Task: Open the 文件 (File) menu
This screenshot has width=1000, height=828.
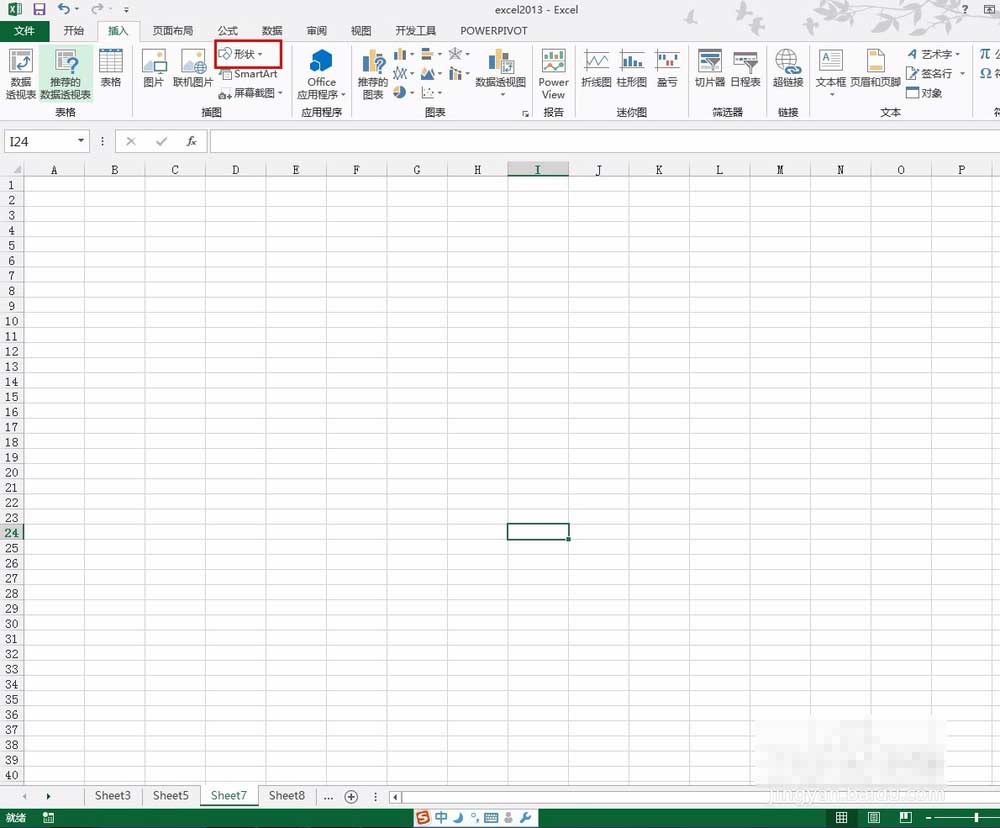Action: click(24, 31)
